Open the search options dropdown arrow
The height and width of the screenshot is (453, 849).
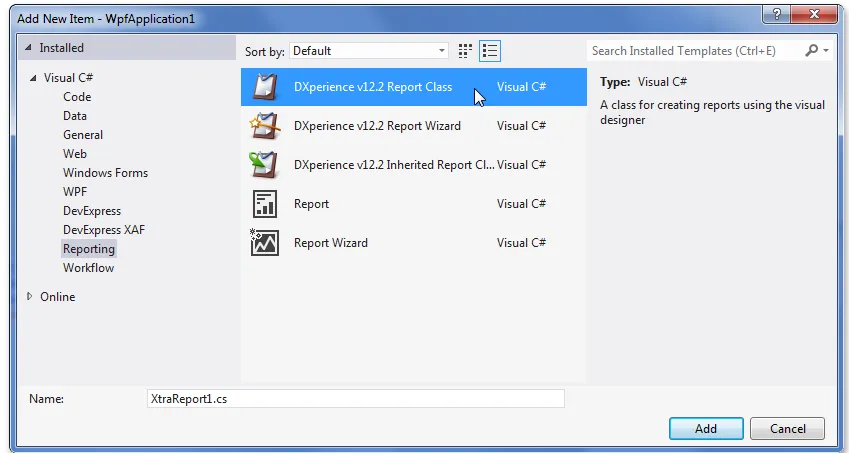[x=826, y=51]
